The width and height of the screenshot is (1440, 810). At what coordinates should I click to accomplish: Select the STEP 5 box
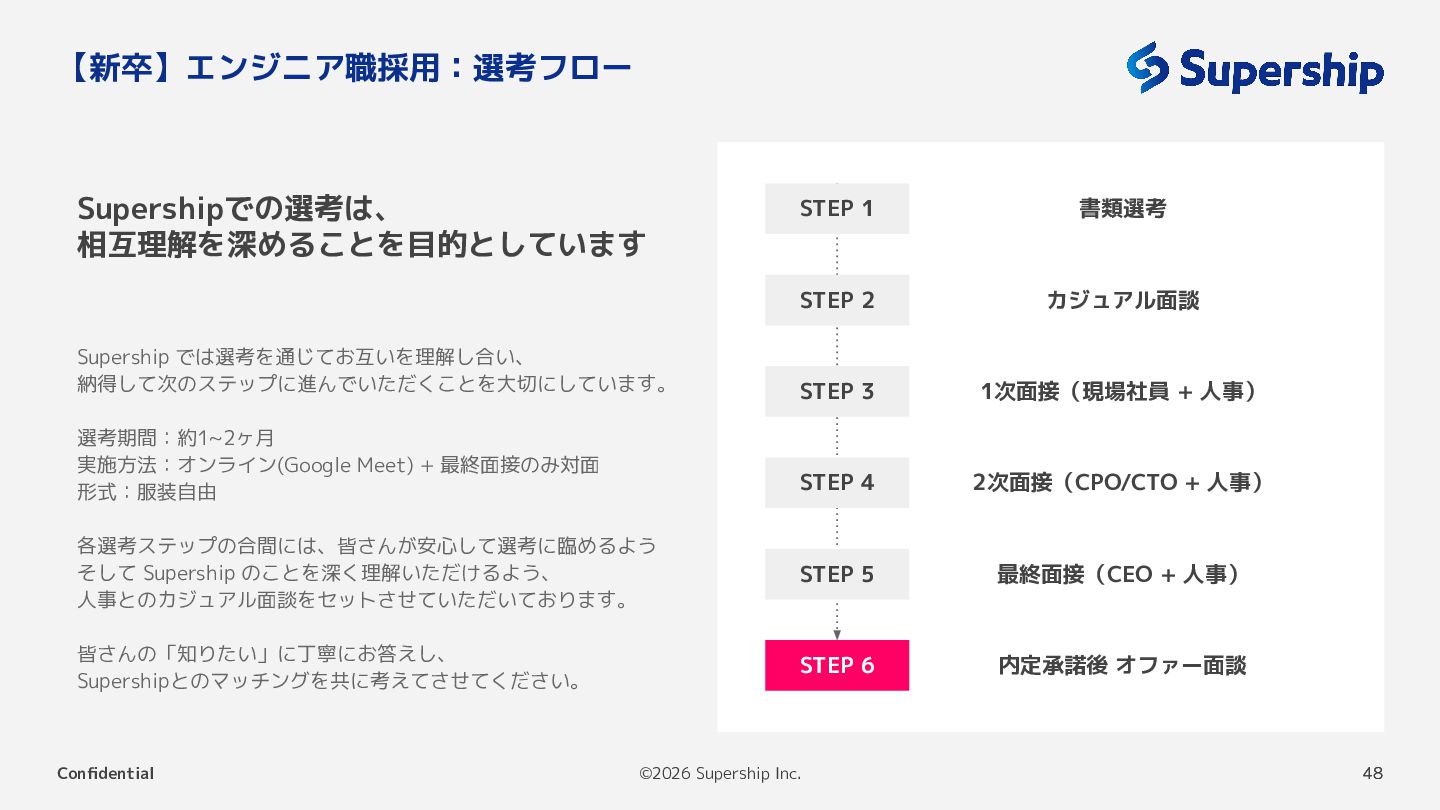tap(837, 574)
